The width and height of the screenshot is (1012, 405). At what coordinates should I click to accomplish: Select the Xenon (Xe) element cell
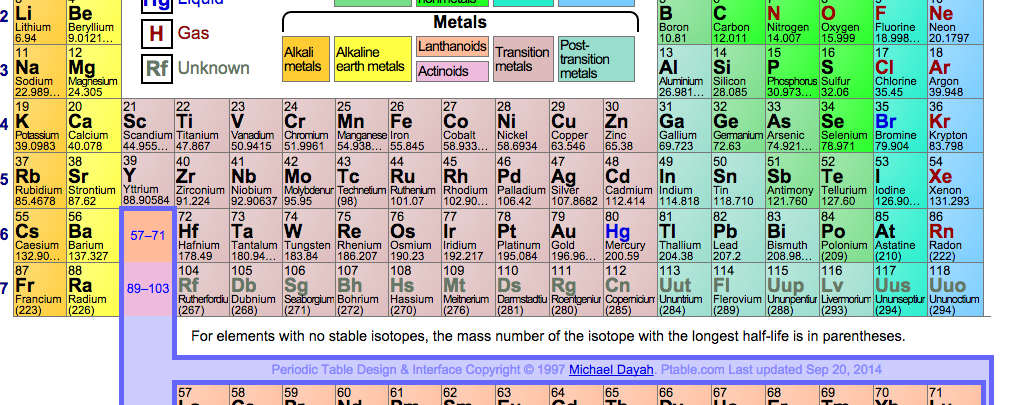point(955,181)
